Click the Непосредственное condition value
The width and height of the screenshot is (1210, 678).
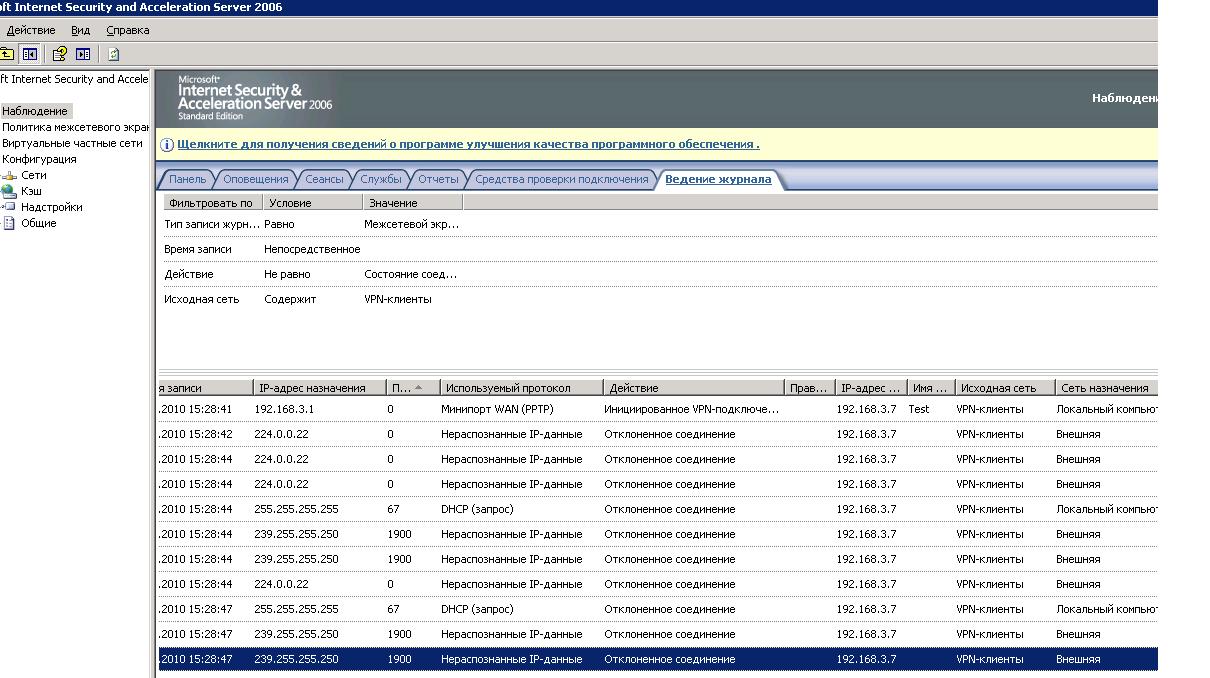coord(312,249)
